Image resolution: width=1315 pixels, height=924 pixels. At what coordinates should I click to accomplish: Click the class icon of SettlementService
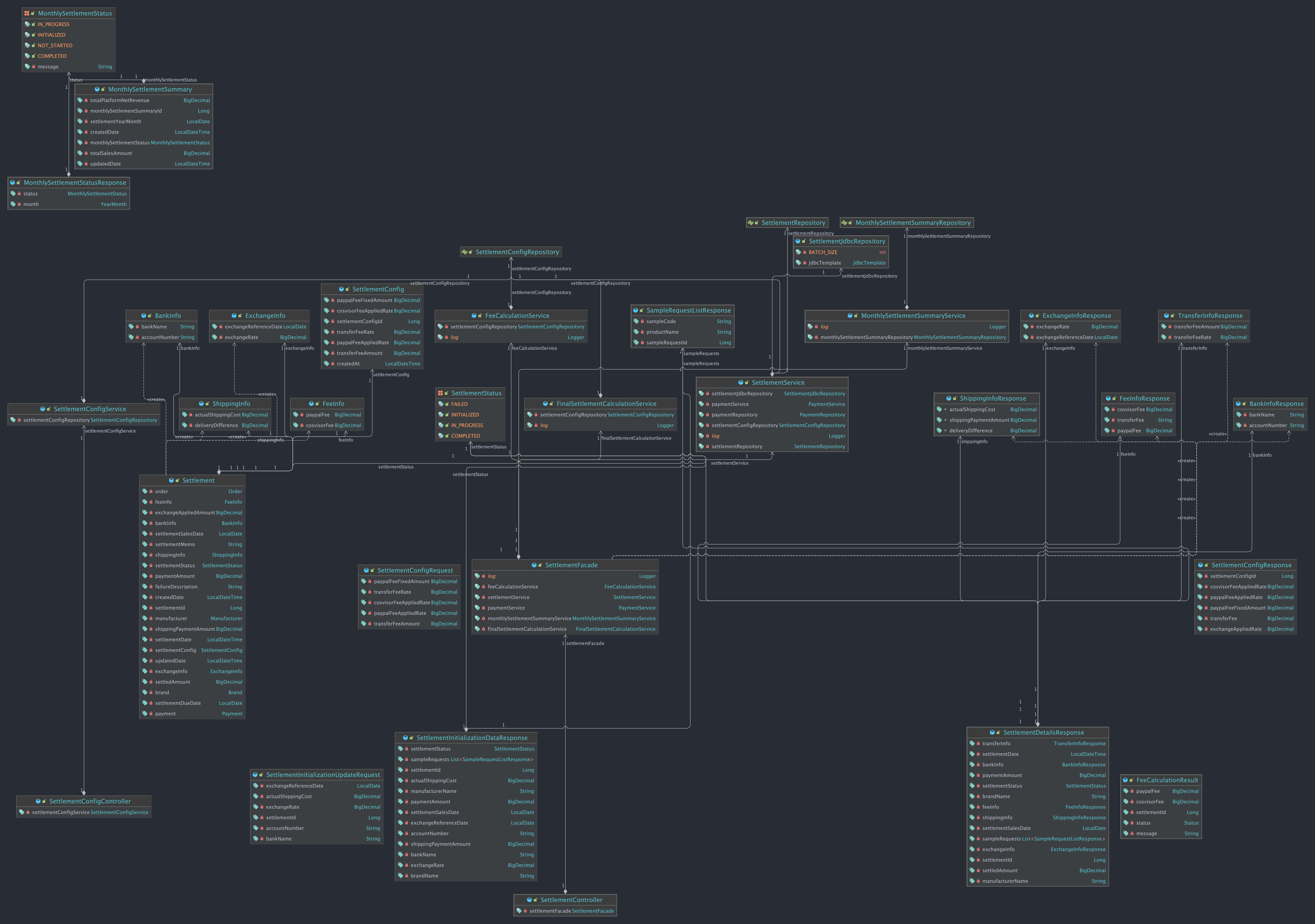(x=741, y=383)
